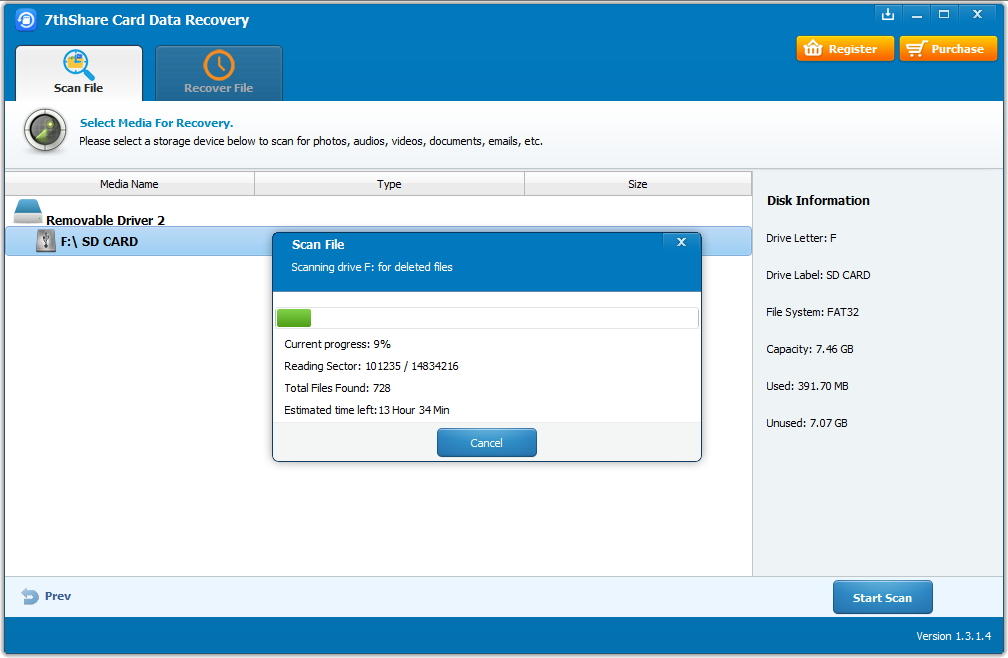1008x658 pixels.
Task: Click the 'File System: FAT32' info line
Action: tap(812, 312)
